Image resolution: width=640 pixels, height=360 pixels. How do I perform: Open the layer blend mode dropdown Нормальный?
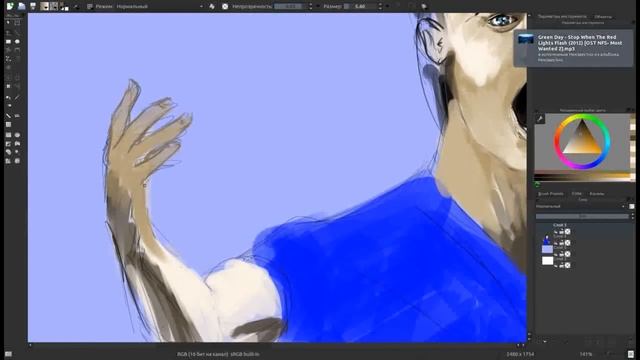pyautogui.click(x=580, y=207)
